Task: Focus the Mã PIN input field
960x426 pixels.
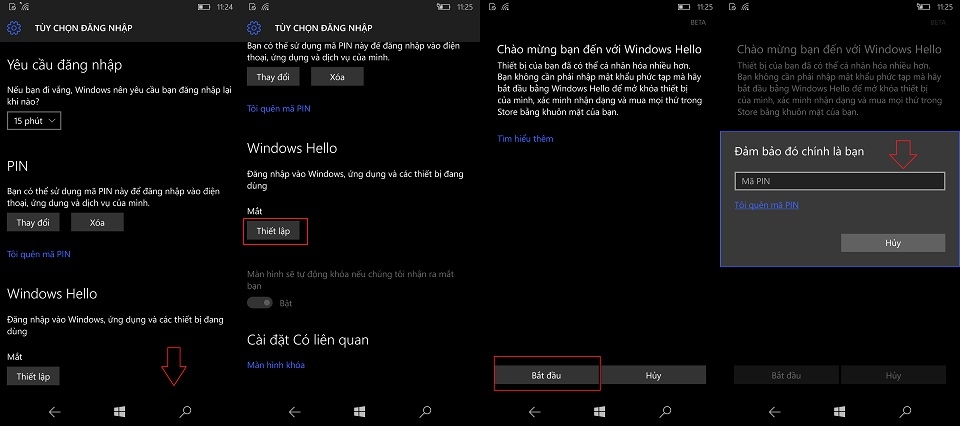Action: pos(839,181)
